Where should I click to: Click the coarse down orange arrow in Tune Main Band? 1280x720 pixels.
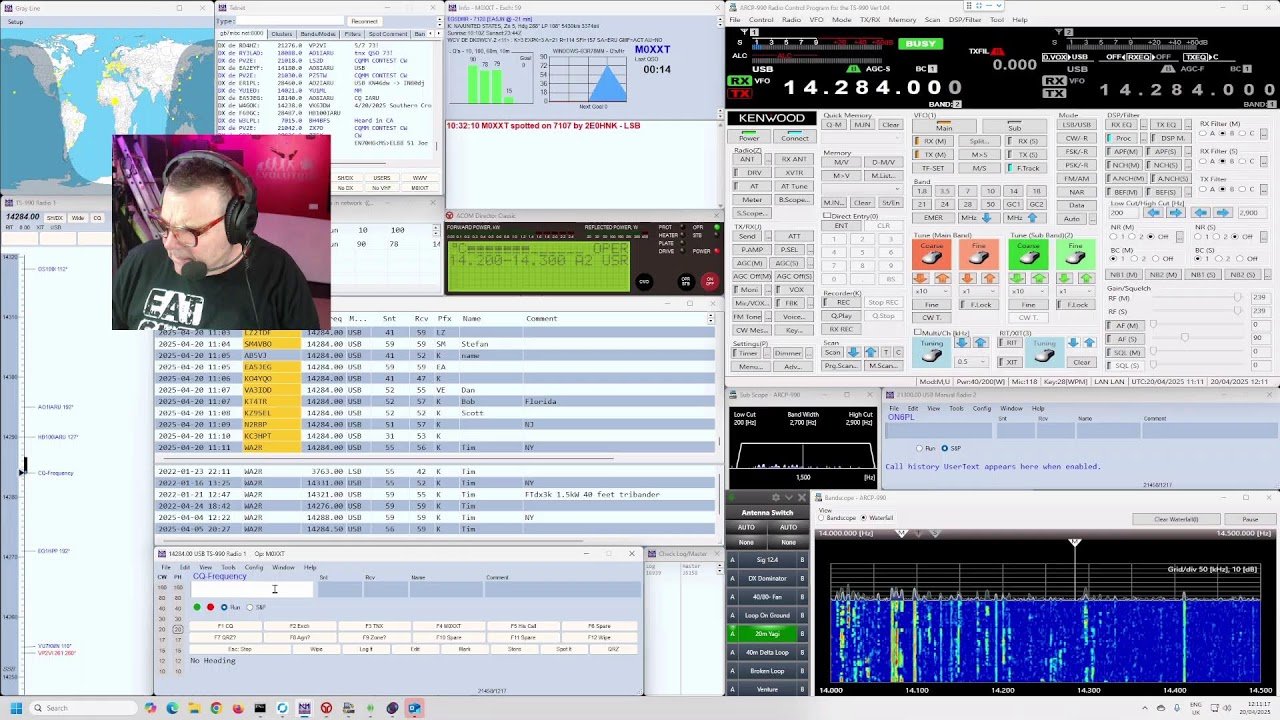point(922,278)
